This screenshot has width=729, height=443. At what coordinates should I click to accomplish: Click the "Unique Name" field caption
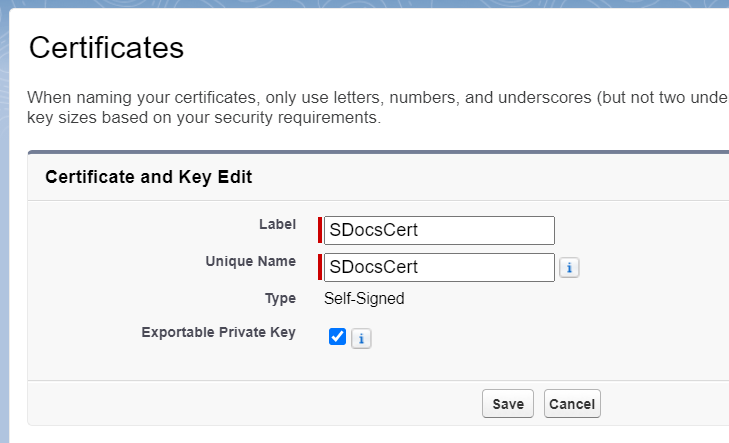click(x=250, y=261)
